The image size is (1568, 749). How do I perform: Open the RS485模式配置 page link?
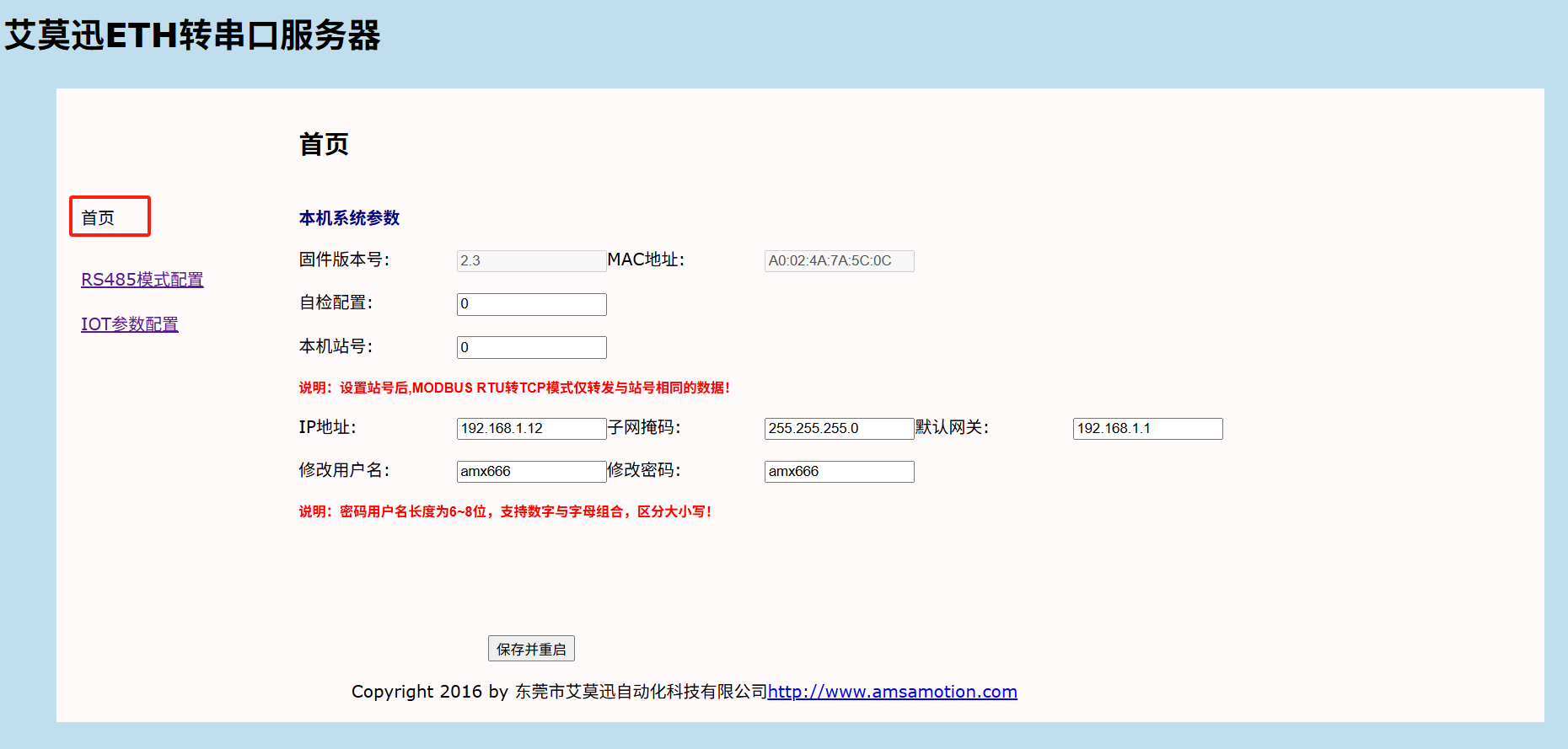(142, 280)
